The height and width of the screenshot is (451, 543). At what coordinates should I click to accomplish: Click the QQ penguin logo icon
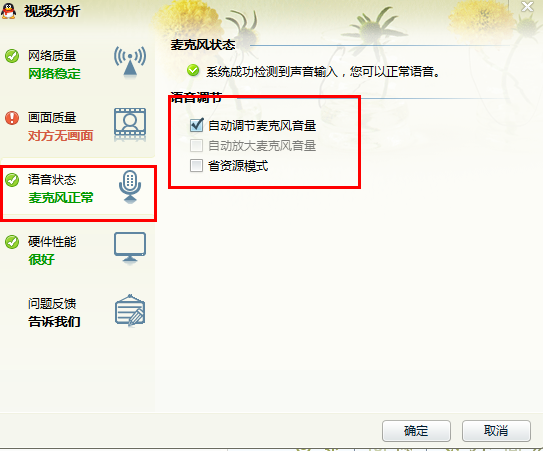(x=8, y=10)
